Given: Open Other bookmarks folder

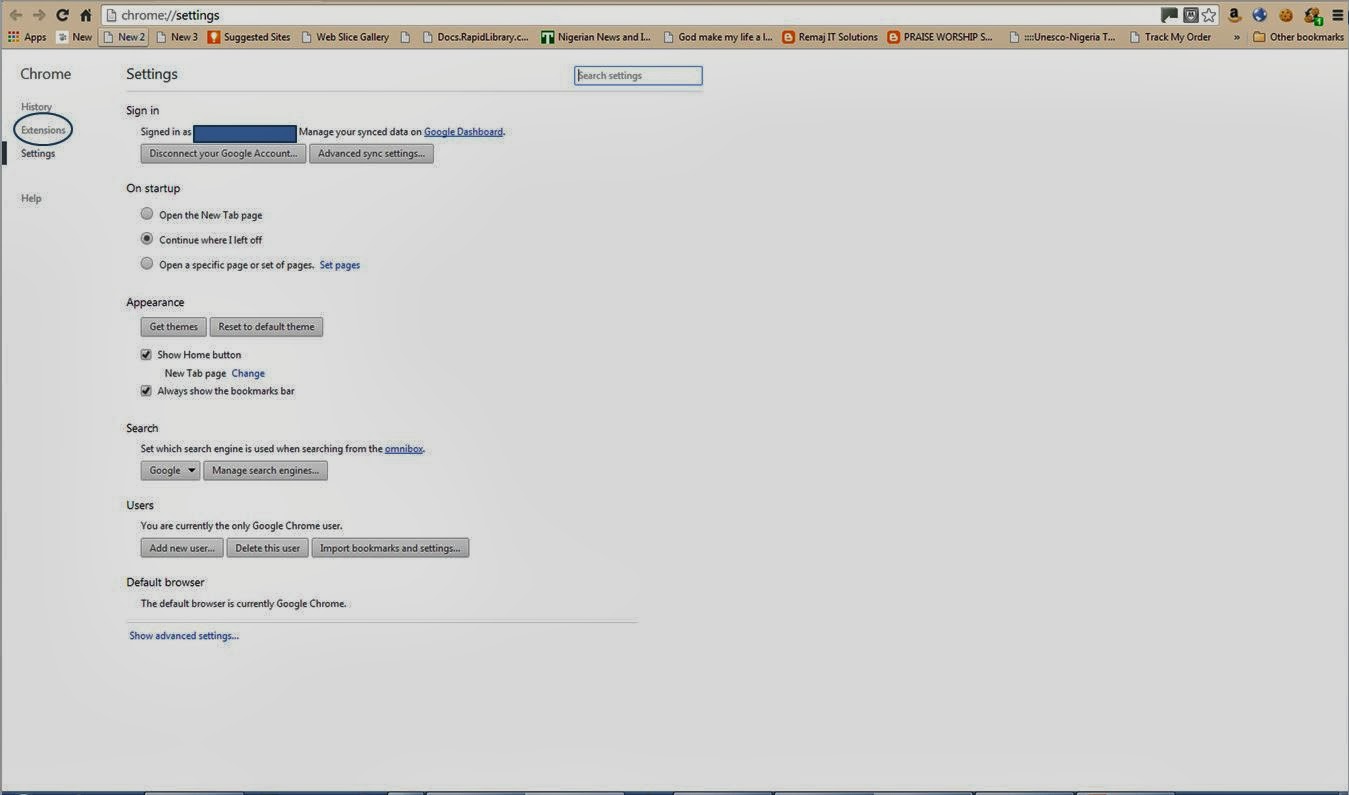Looking at the screenshot, I should click(1298, 37).
